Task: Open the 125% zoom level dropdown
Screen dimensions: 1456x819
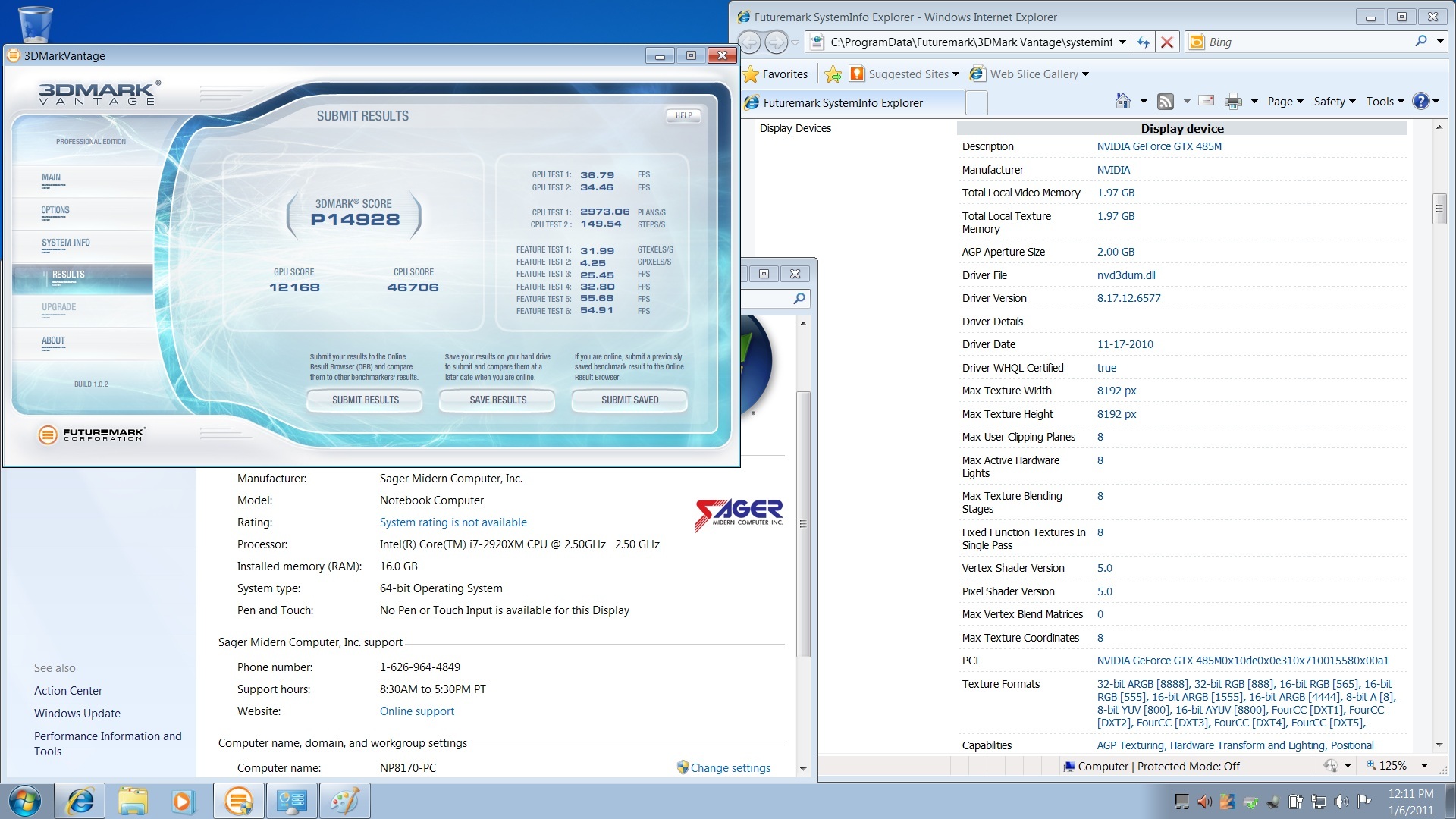Action: point(1424,766)
